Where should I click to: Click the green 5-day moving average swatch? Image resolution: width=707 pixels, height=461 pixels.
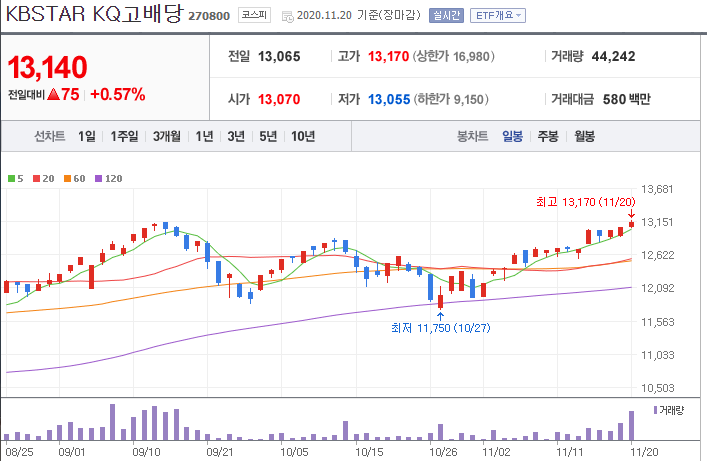click(11, 179)
